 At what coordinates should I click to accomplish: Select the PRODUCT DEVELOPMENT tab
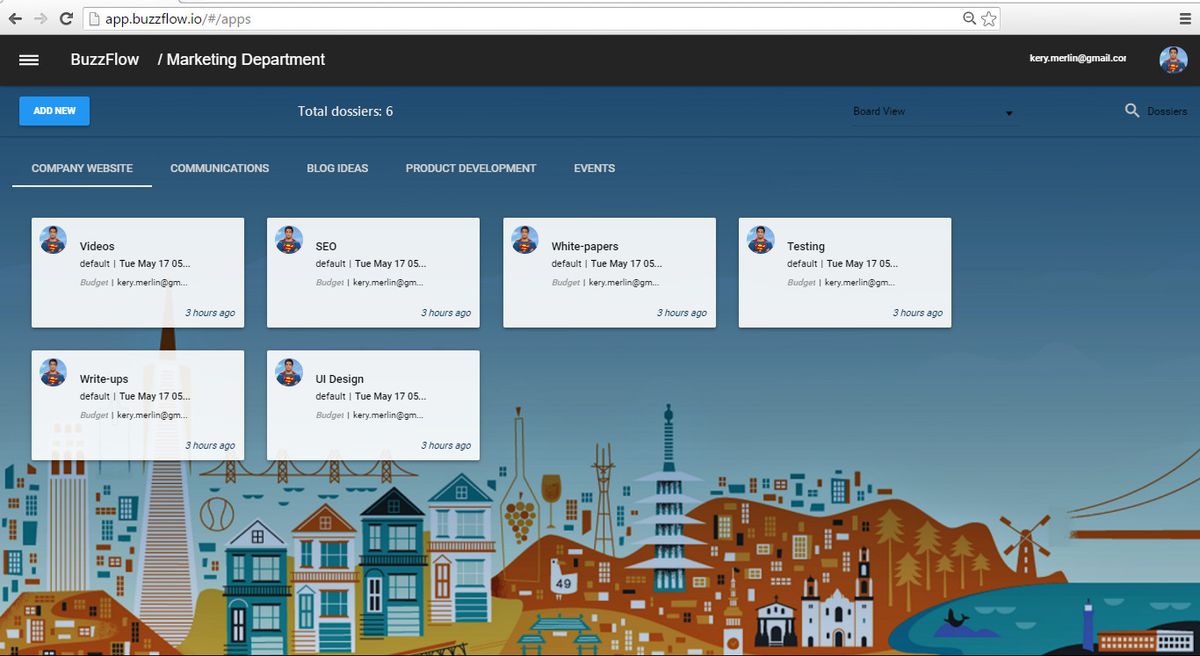pos(470,168)
